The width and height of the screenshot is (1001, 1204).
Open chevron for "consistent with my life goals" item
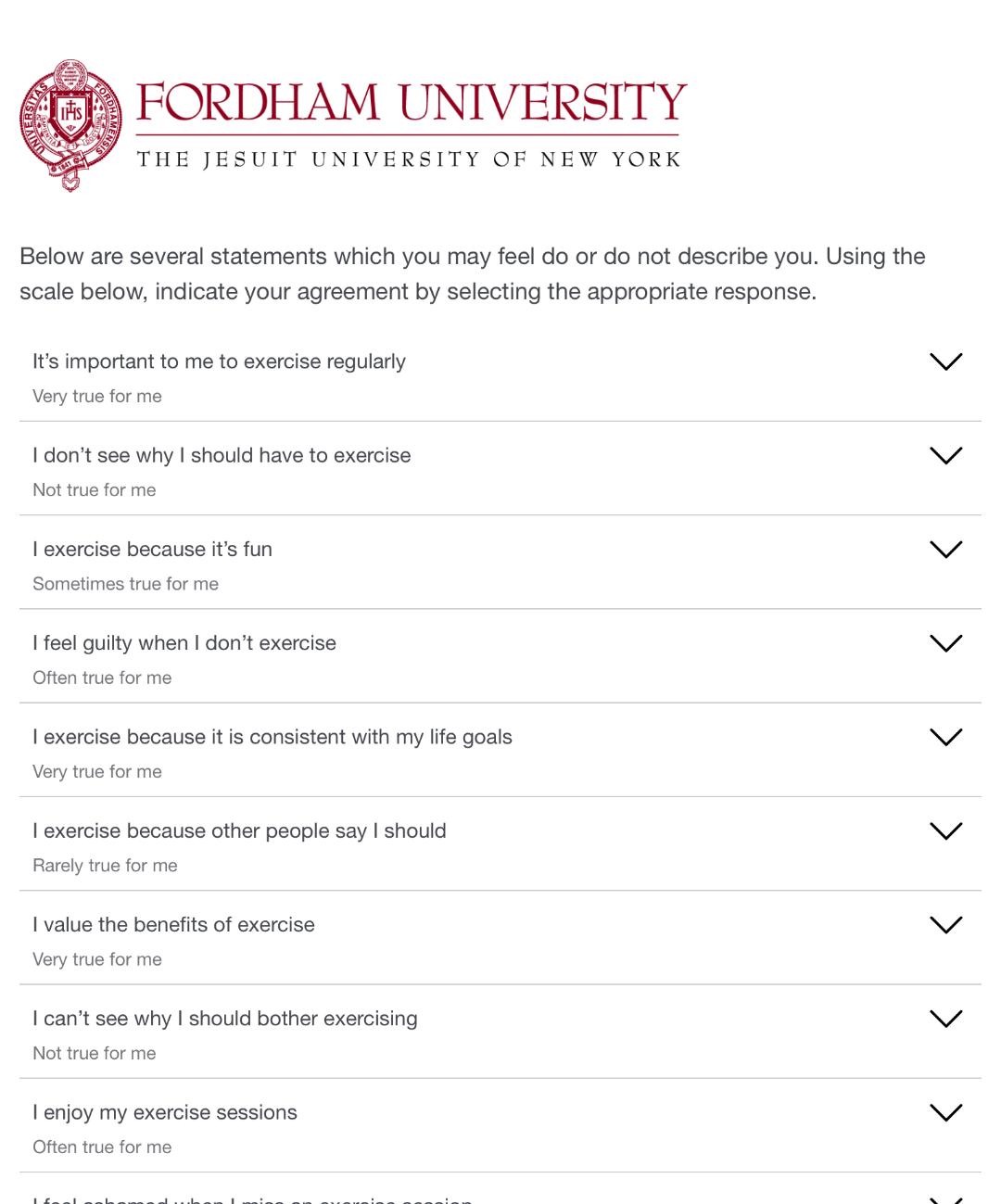(946, 737)
